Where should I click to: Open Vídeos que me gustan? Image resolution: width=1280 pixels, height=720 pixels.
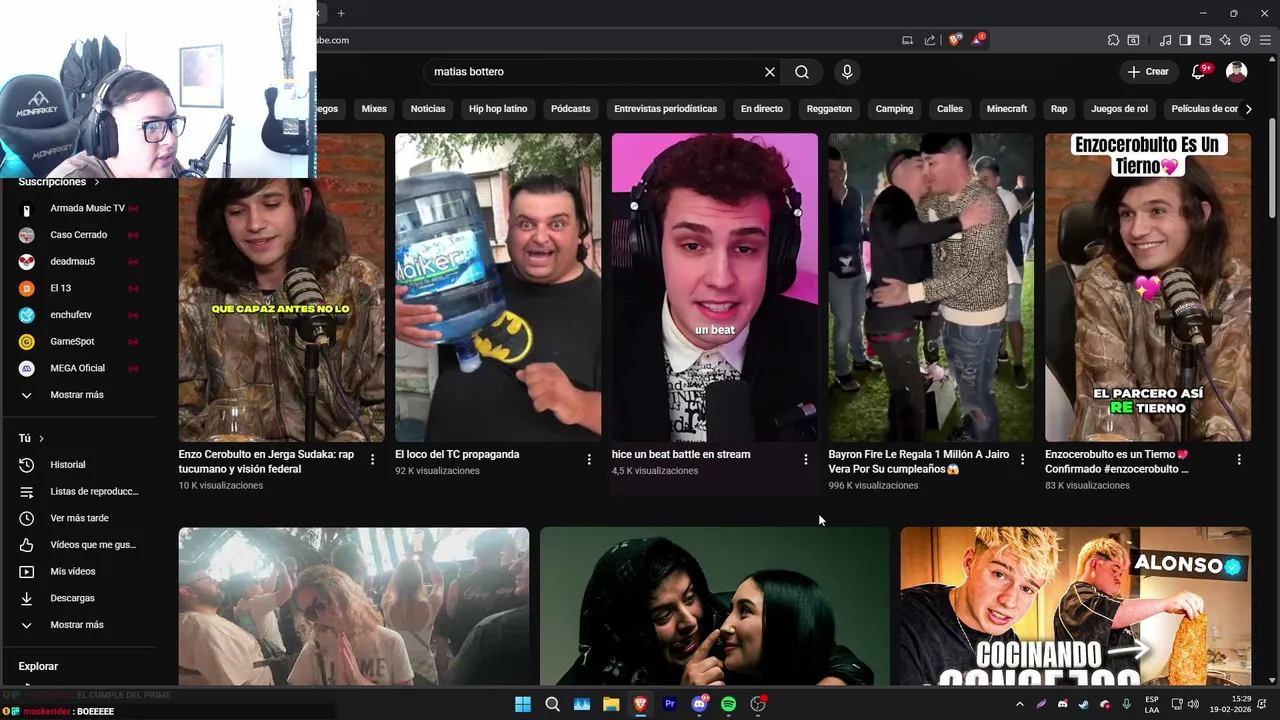[78, 545]
